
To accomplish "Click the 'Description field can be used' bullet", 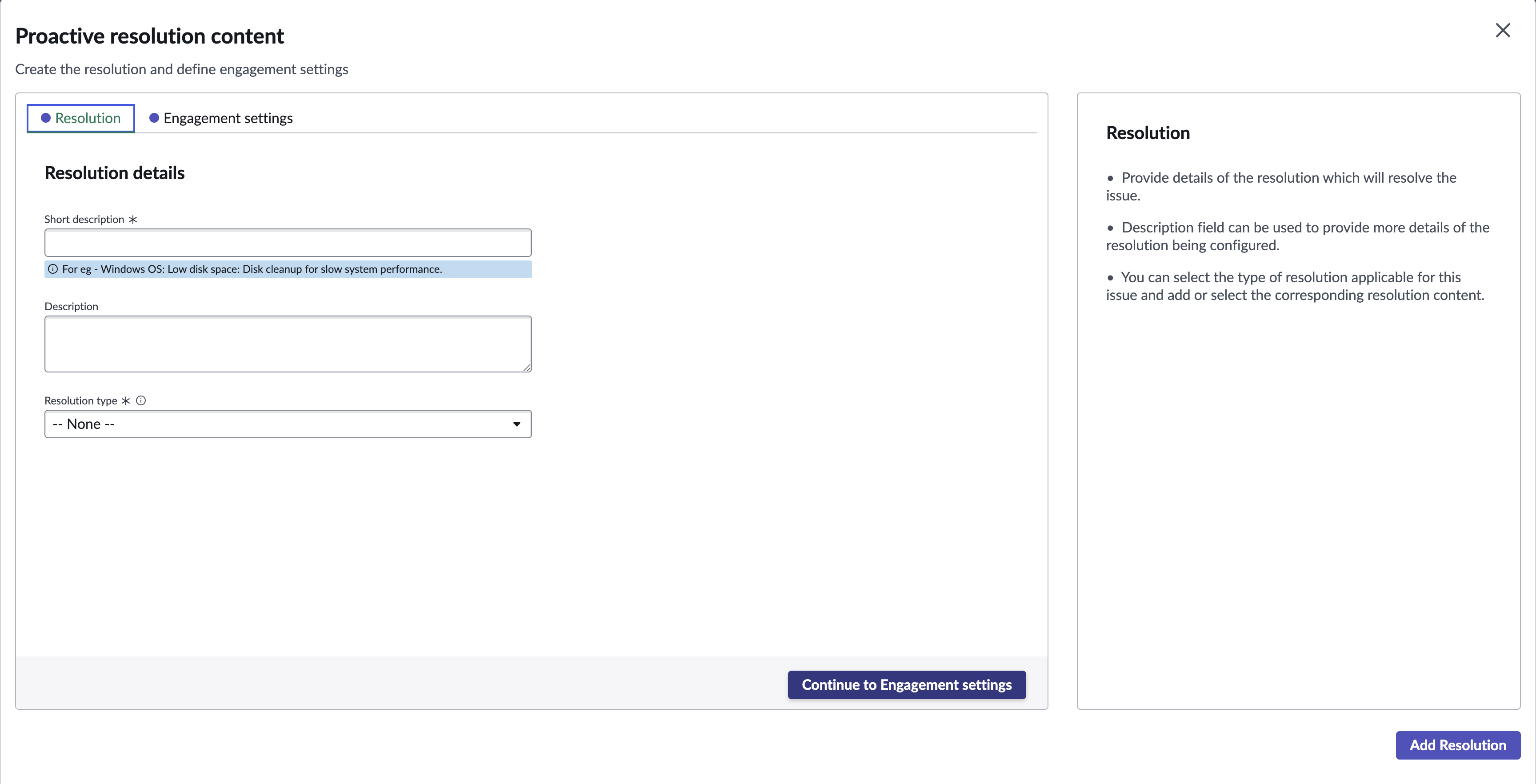I will [1297, 236].
